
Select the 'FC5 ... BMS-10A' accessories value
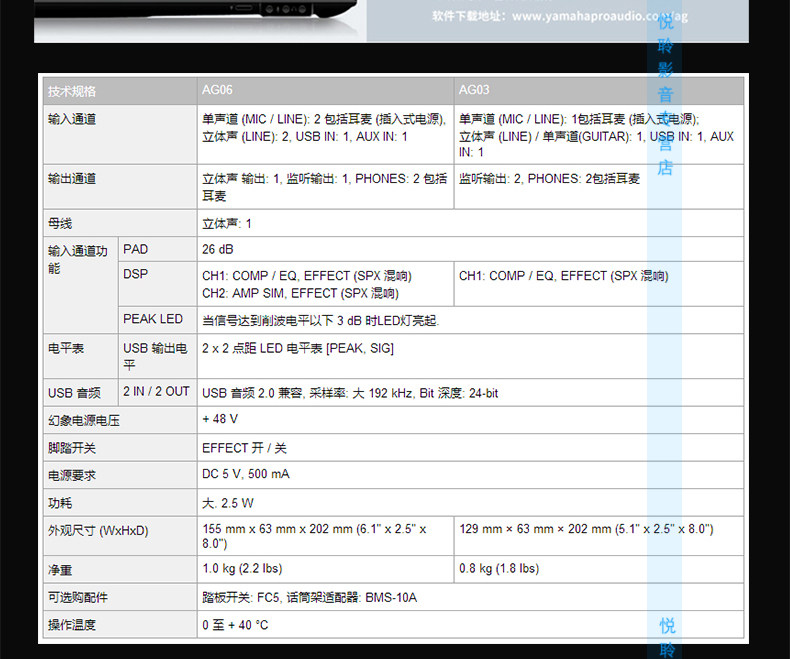[309, 598]
